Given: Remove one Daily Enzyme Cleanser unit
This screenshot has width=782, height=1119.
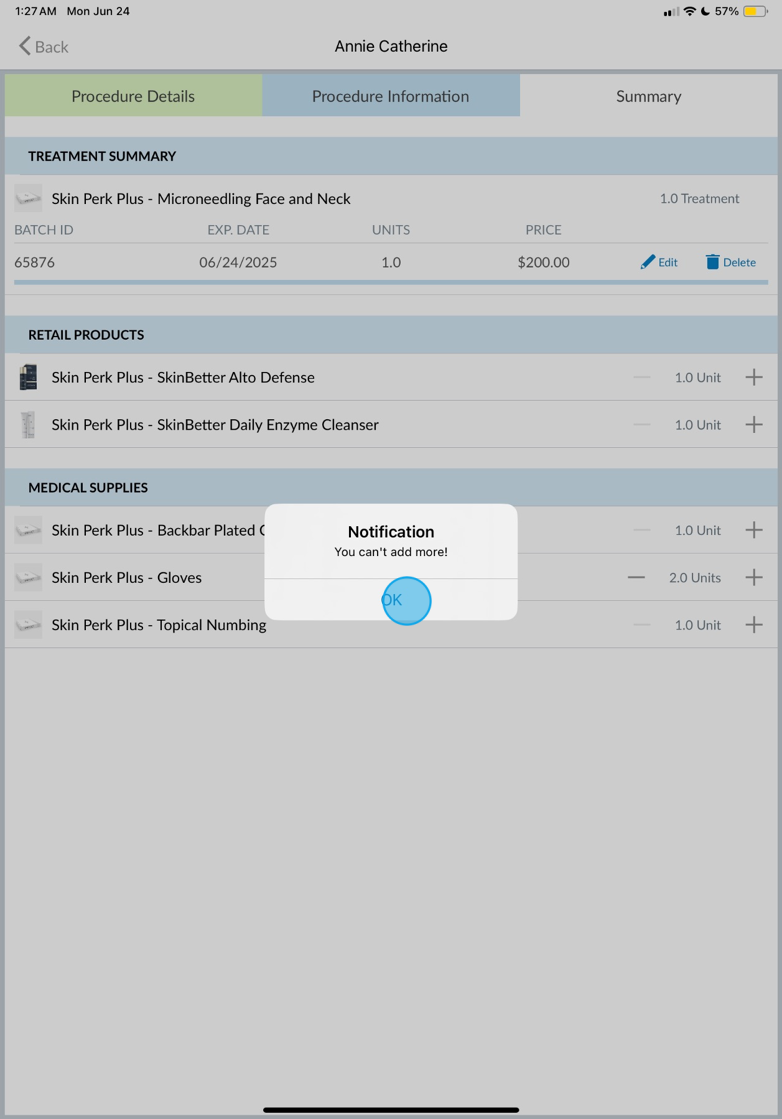Looking at the screenshot, I should 641,425.
